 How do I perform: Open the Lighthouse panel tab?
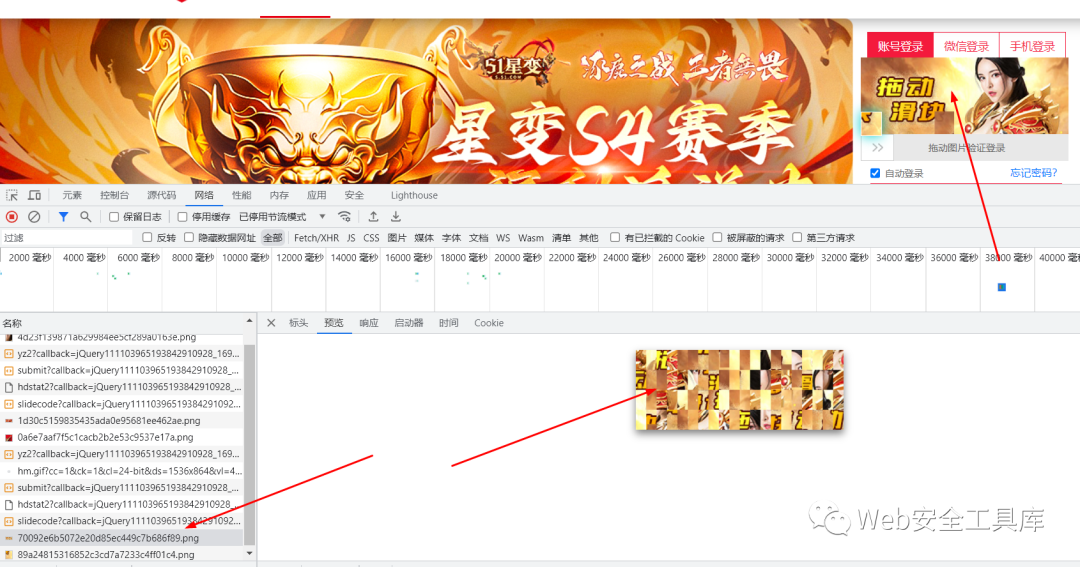(414, 195)
